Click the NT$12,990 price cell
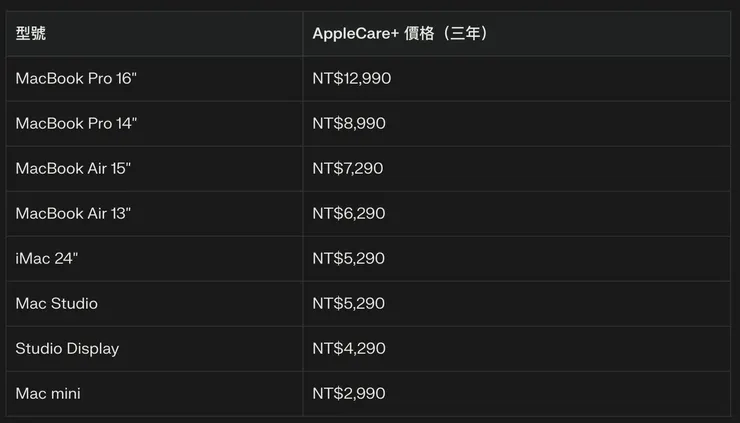740x423 pixels. (x=351, y=79)
